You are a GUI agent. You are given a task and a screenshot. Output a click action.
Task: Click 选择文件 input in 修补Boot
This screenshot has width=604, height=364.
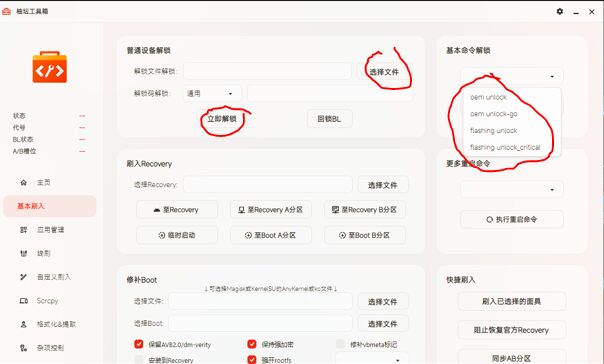click(x=260, y=301)
